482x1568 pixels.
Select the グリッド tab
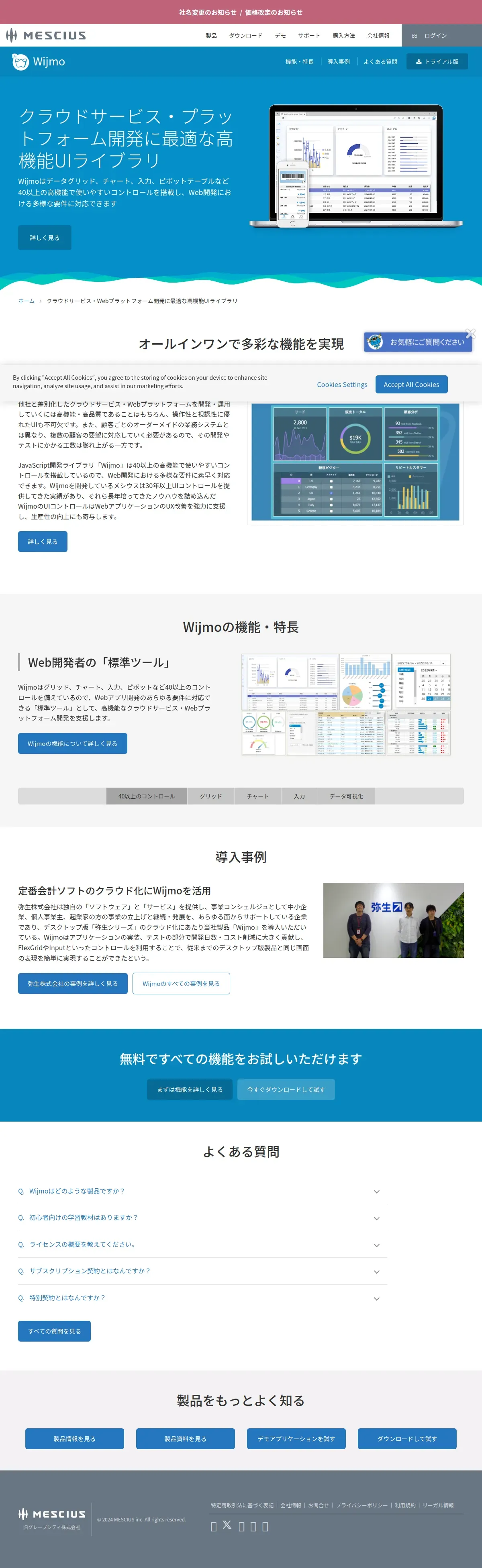211,796
